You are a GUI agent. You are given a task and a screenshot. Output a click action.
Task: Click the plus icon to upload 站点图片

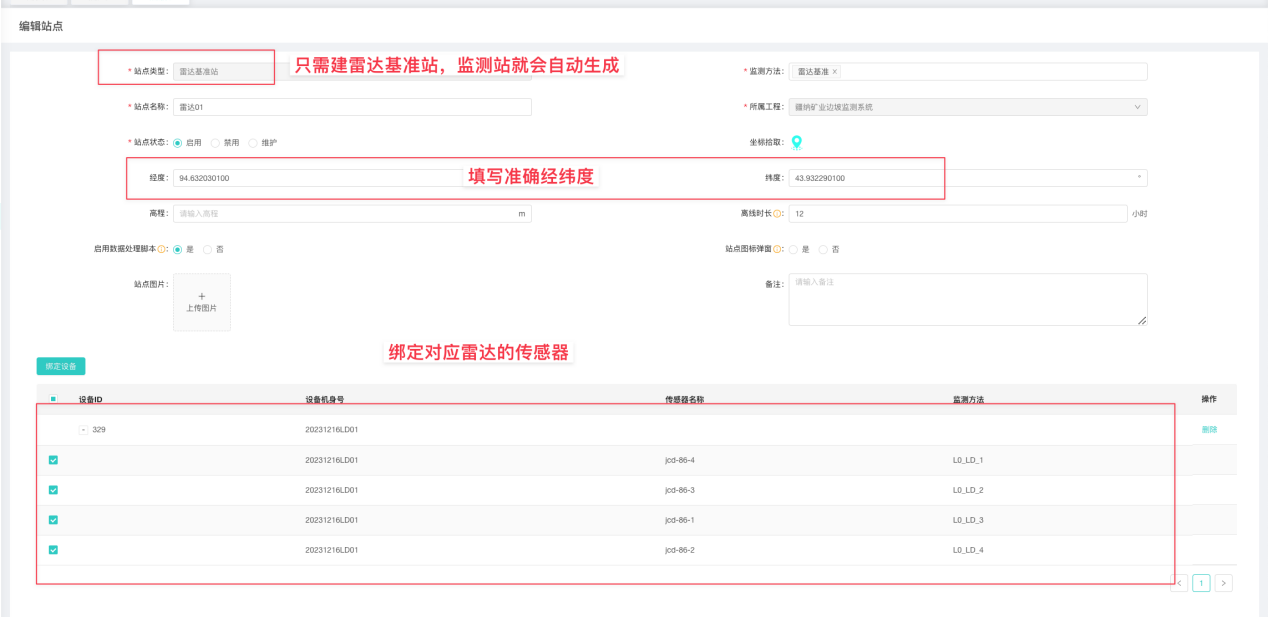pos(201,297)
